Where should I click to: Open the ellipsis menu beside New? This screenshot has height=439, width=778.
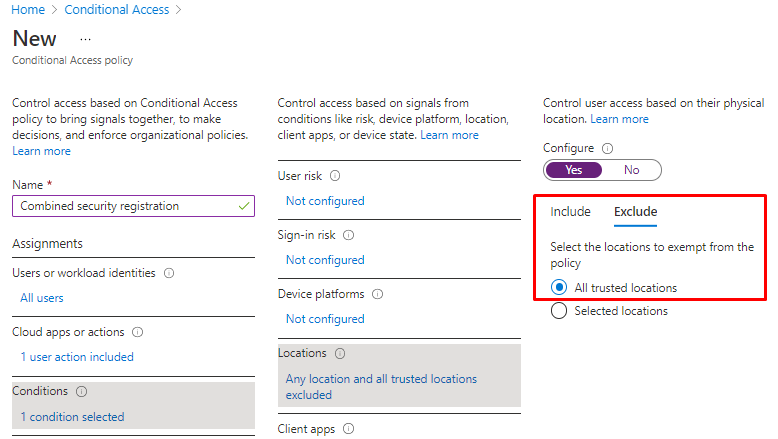[x=85, y=39]
